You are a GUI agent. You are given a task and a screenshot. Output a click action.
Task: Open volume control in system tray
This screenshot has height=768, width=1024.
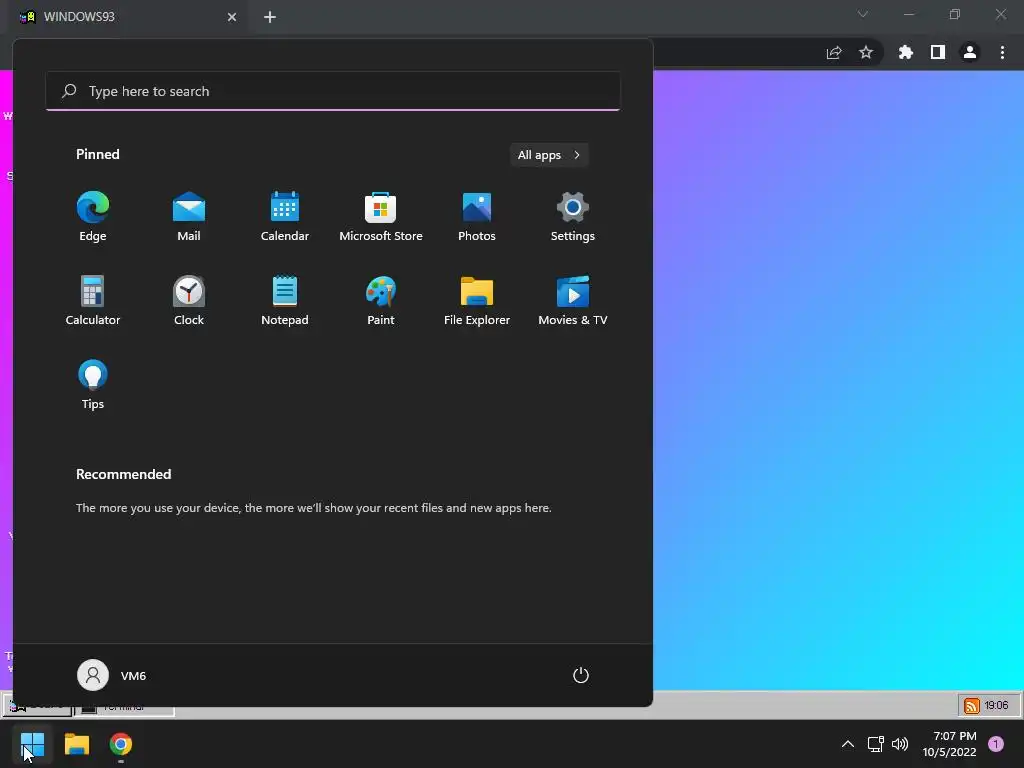(x=900, y=744)
